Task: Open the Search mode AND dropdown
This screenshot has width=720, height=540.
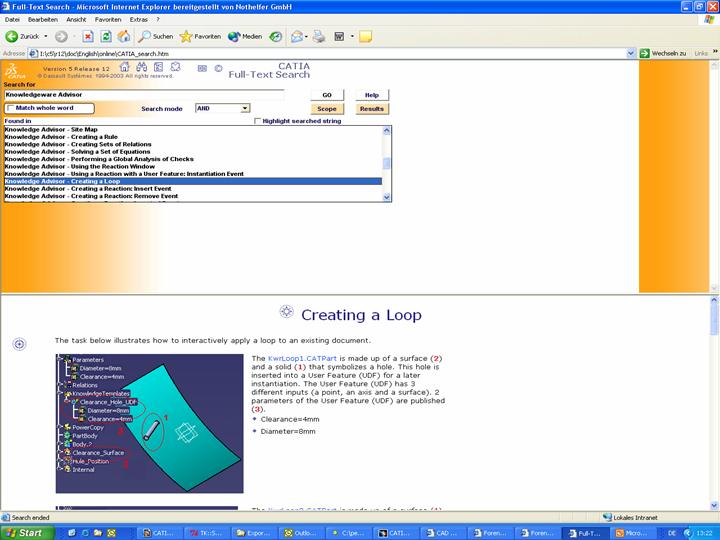Action: [x=223, y=108]
